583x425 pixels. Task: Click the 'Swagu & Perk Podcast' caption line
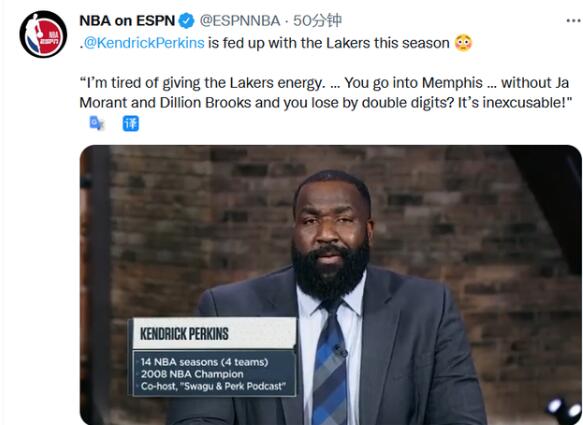tap(213, 386)
